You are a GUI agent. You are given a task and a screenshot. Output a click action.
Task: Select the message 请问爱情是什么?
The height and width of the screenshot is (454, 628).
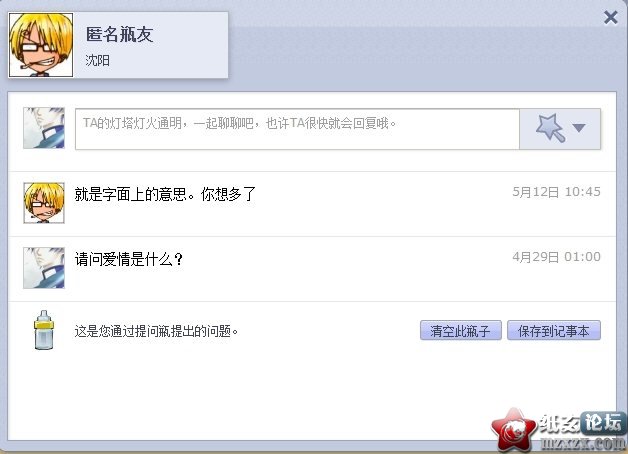[129, 259]
